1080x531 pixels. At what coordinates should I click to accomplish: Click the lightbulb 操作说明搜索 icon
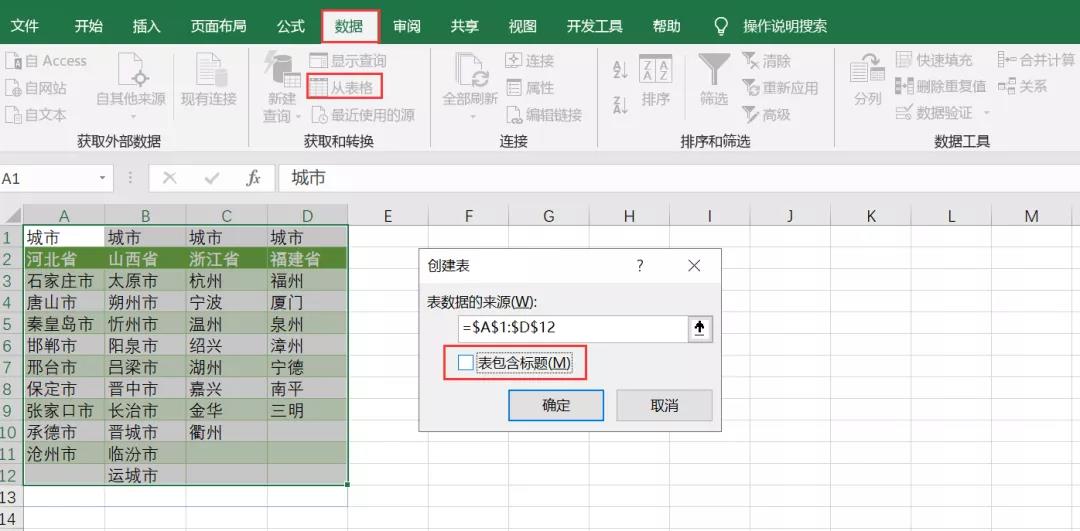click(720, 26)
